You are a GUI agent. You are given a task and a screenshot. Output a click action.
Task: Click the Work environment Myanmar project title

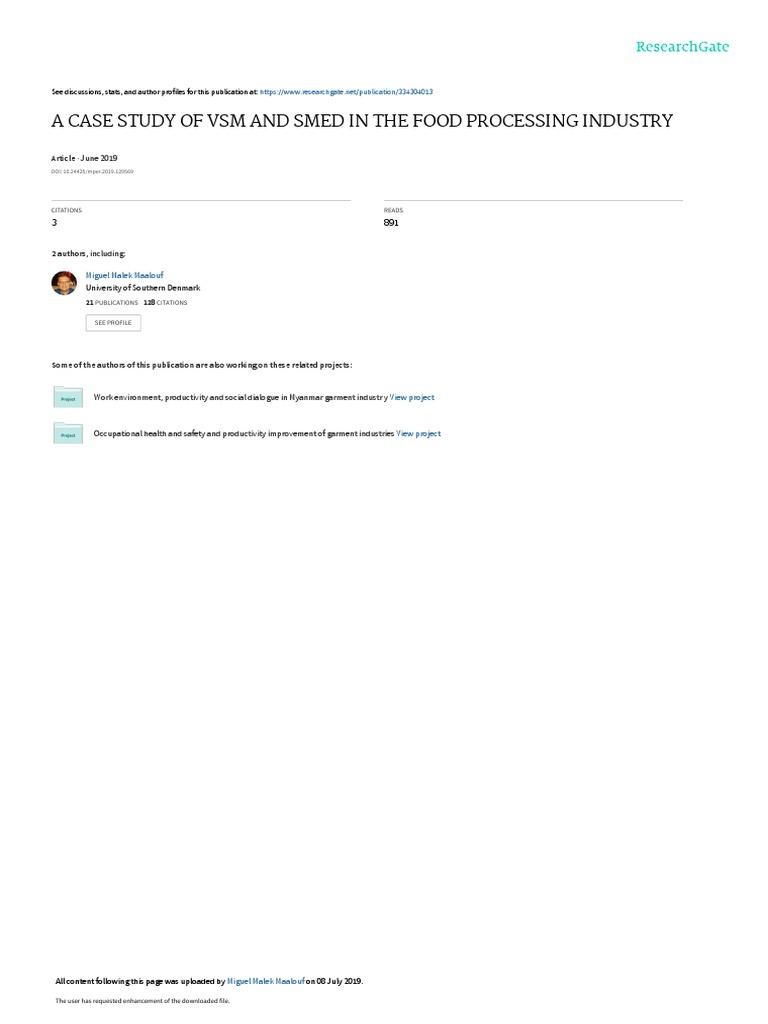[x=240, y=397]
